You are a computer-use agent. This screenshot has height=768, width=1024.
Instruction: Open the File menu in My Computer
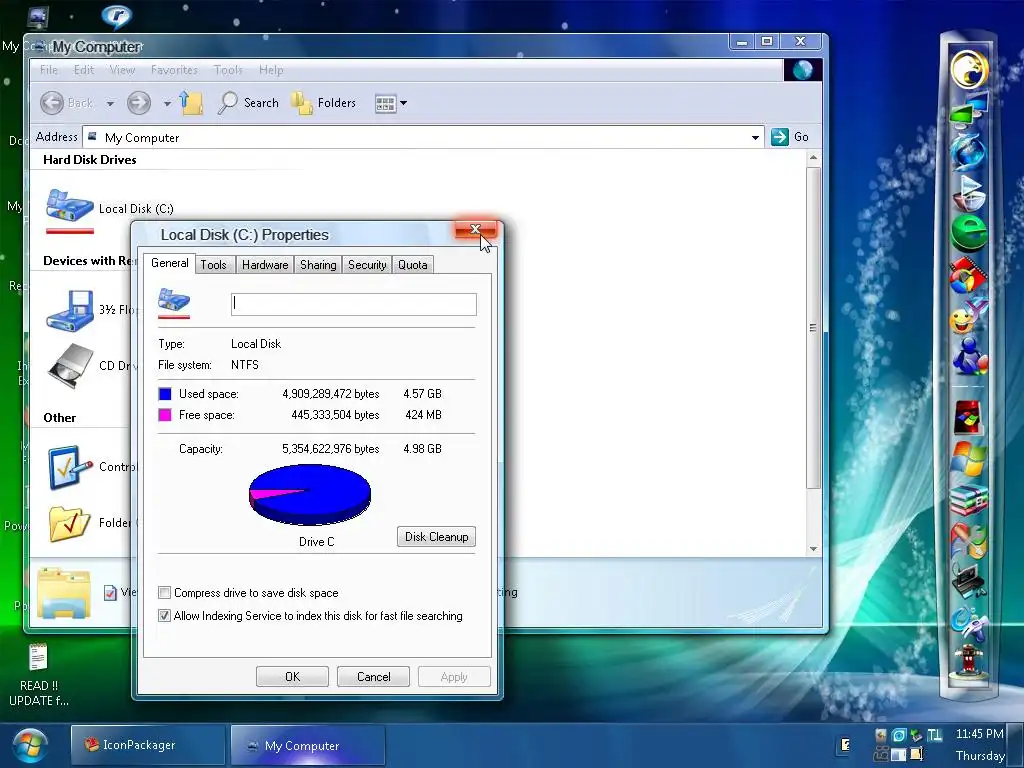click(49, 70)
